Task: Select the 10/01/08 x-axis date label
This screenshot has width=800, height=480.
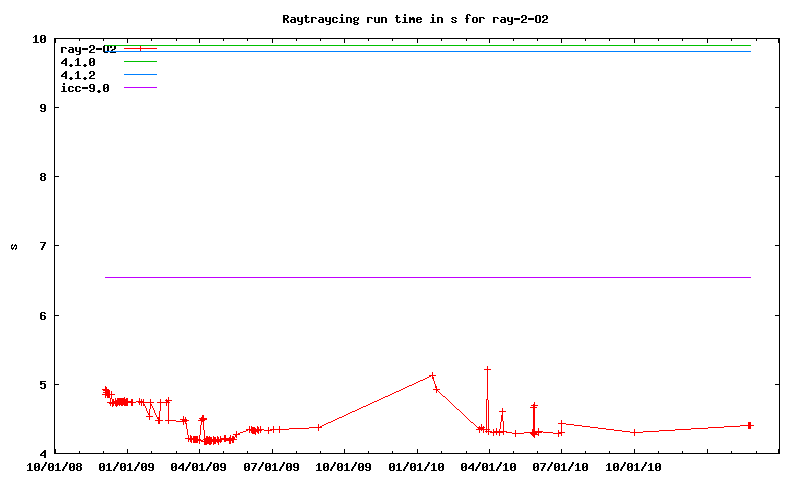Action: tap(55, 466)
